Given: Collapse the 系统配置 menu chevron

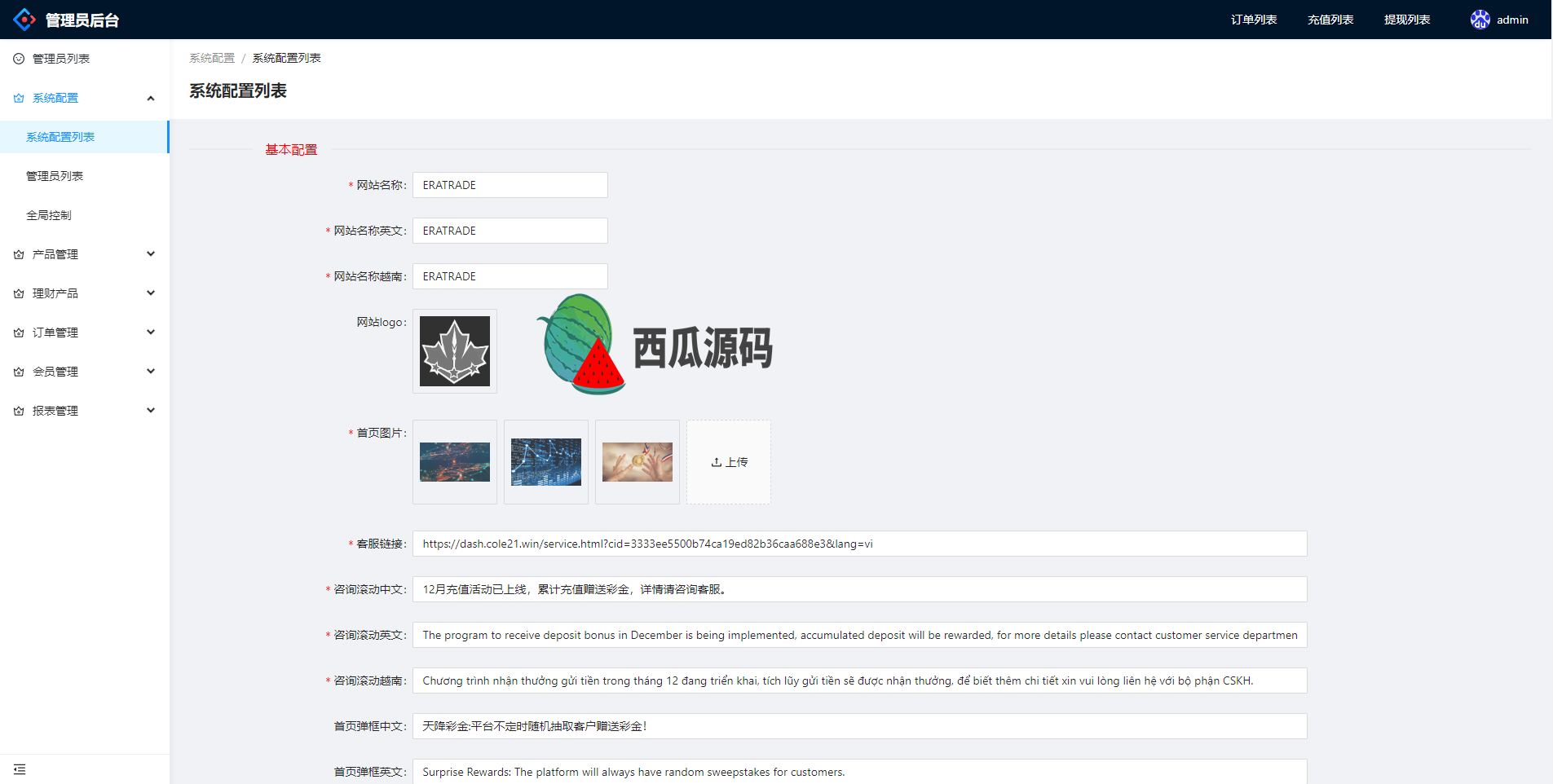Looking at the screenshot, I should 151,99.
